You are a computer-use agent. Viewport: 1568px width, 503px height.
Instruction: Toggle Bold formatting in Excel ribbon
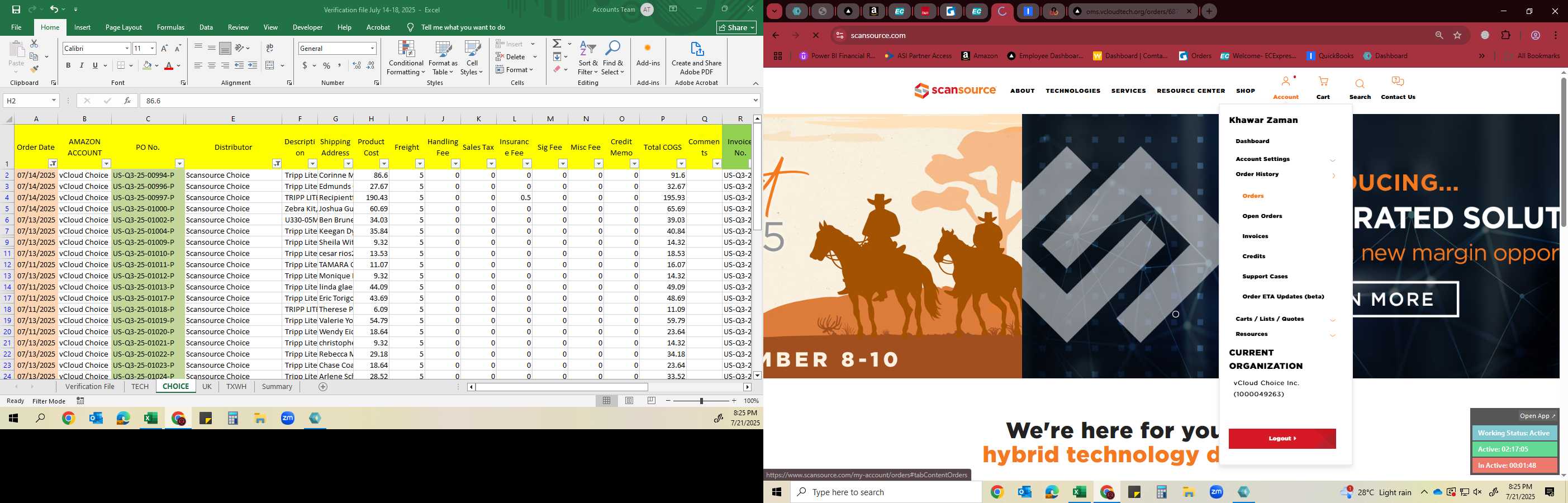[x=68, y=65]
